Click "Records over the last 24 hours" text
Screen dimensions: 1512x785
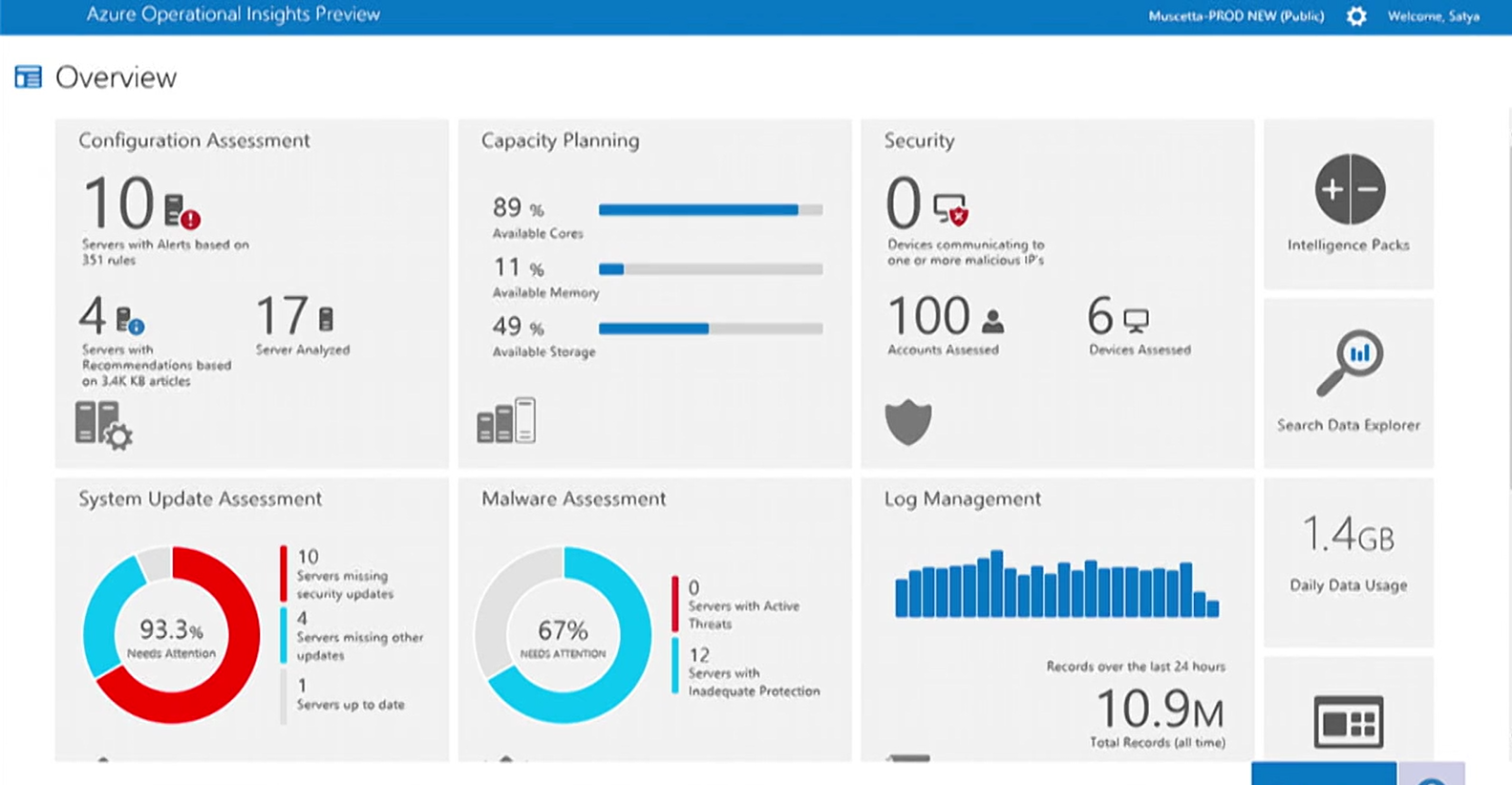[x=1136, y=667]
